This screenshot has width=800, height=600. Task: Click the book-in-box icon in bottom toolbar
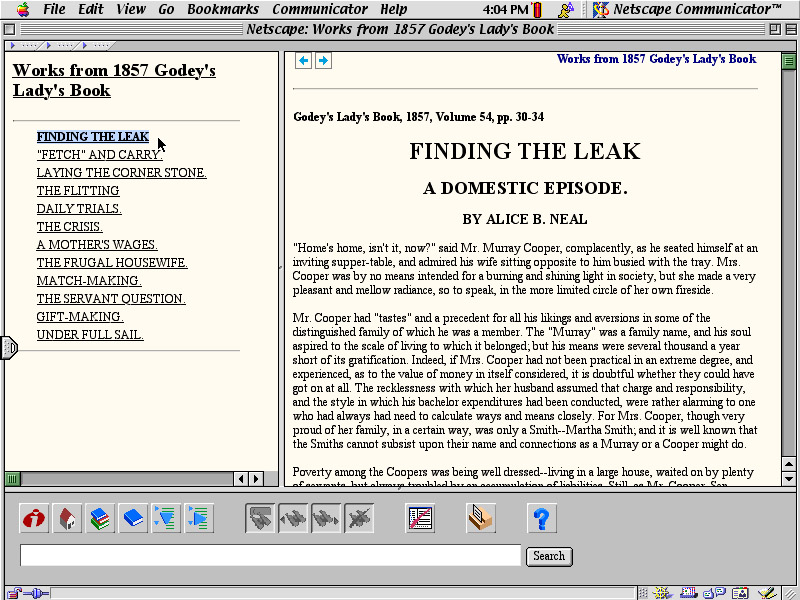(481, 518)
